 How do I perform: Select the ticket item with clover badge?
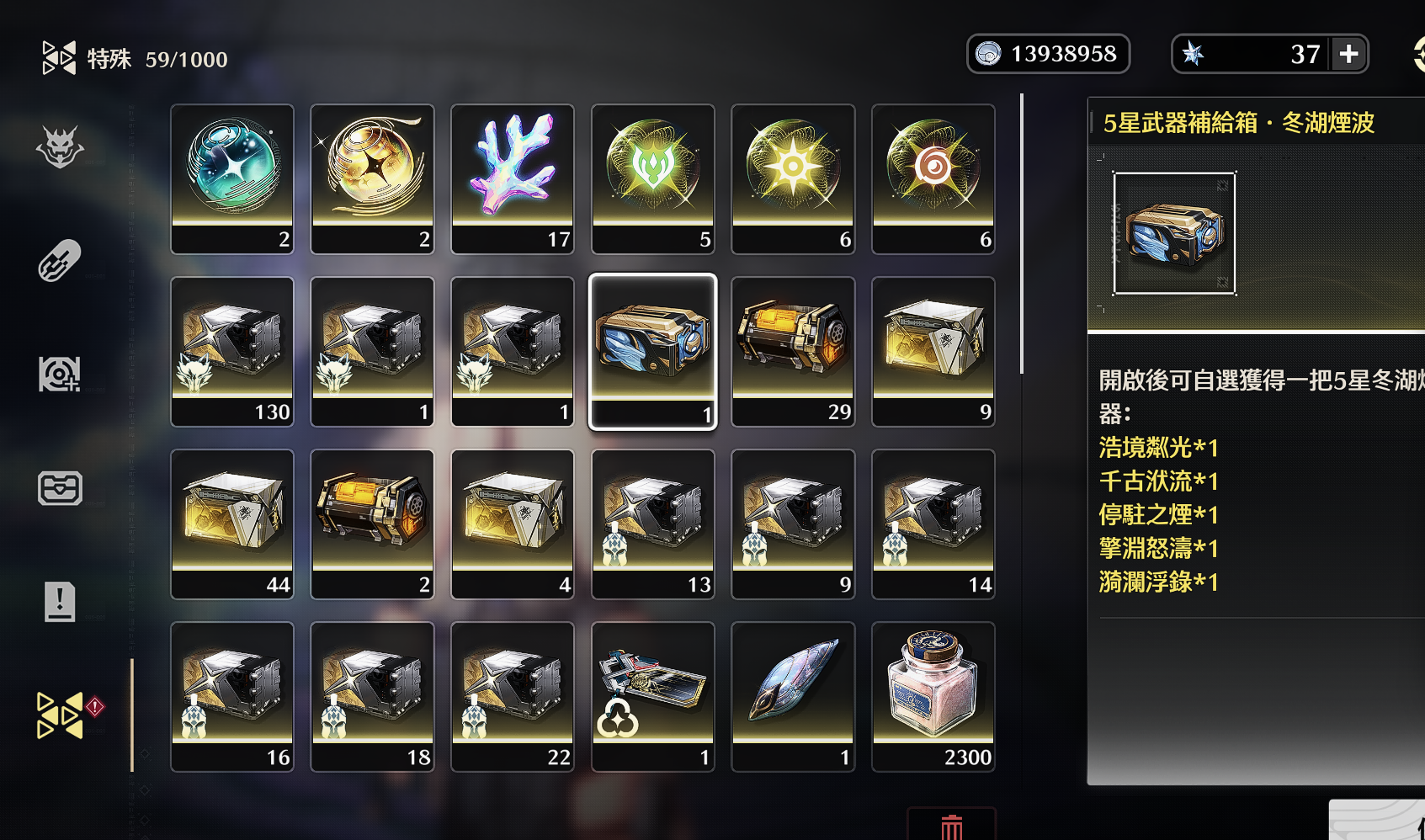pos(653,696)
